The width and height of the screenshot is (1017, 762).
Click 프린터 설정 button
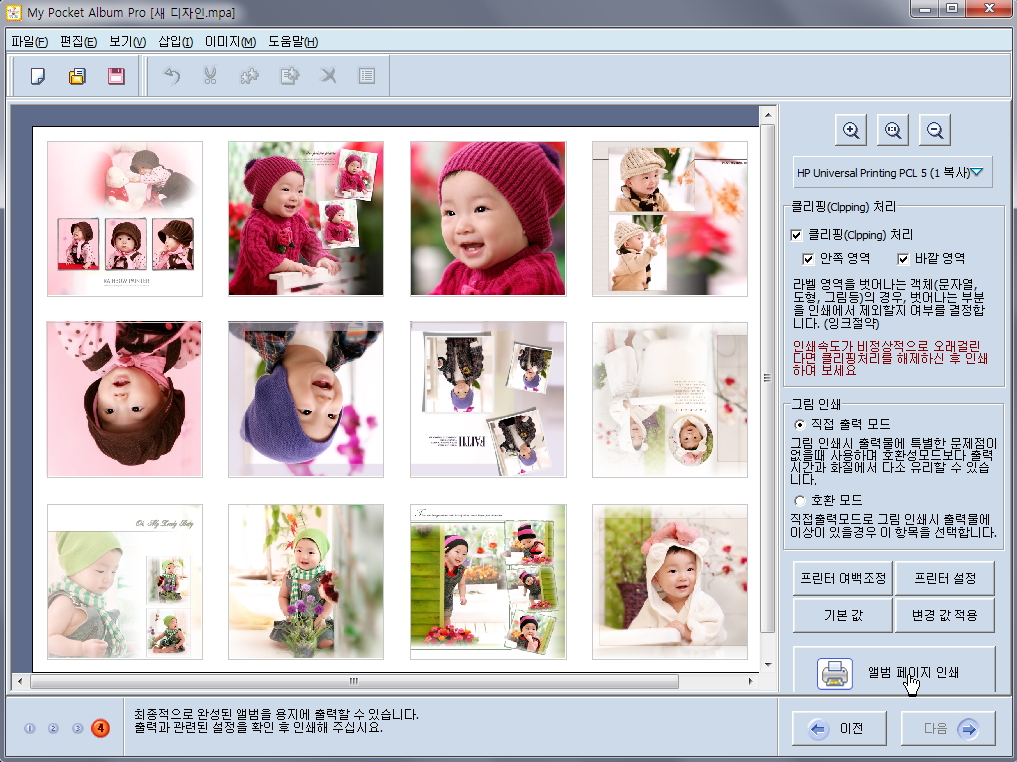click(x=944, y=578)
